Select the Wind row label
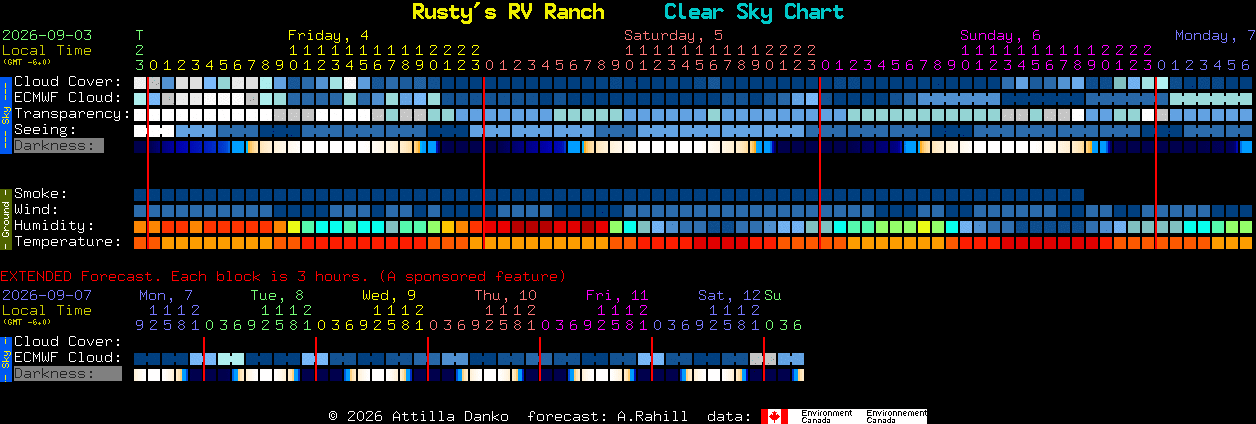1256x424 pixels. point(37,210)
